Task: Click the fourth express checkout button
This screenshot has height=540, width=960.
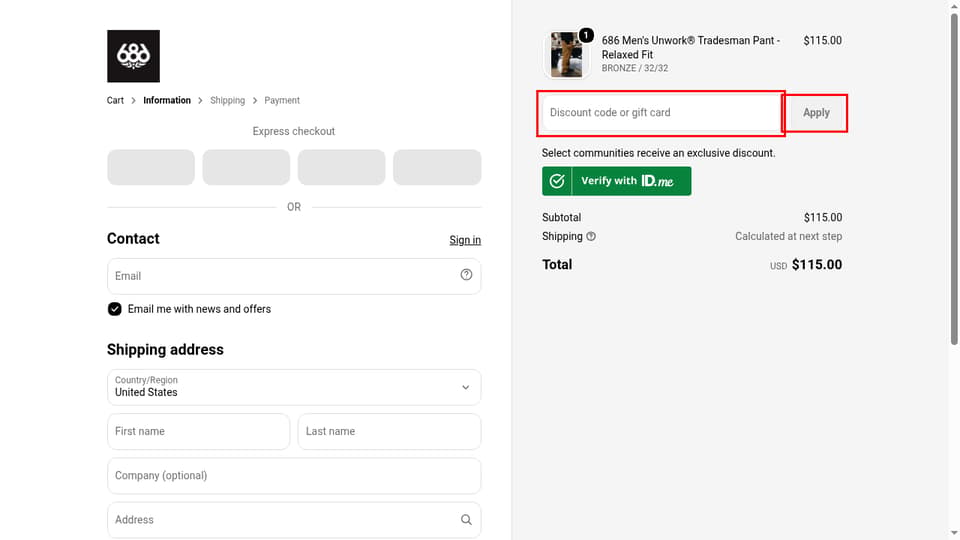Action: pos(437,167)
